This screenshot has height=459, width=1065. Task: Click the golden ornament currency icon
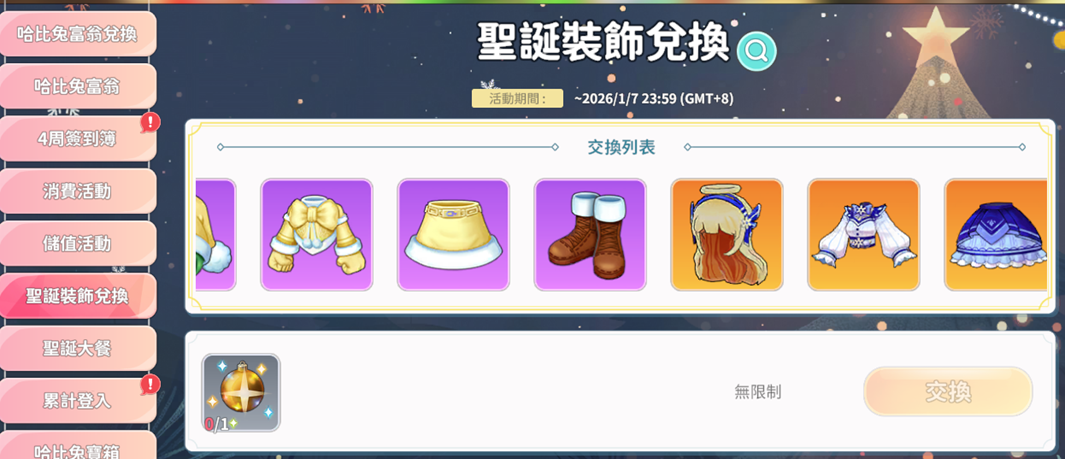pyautogui.click(x=241, y=392)
